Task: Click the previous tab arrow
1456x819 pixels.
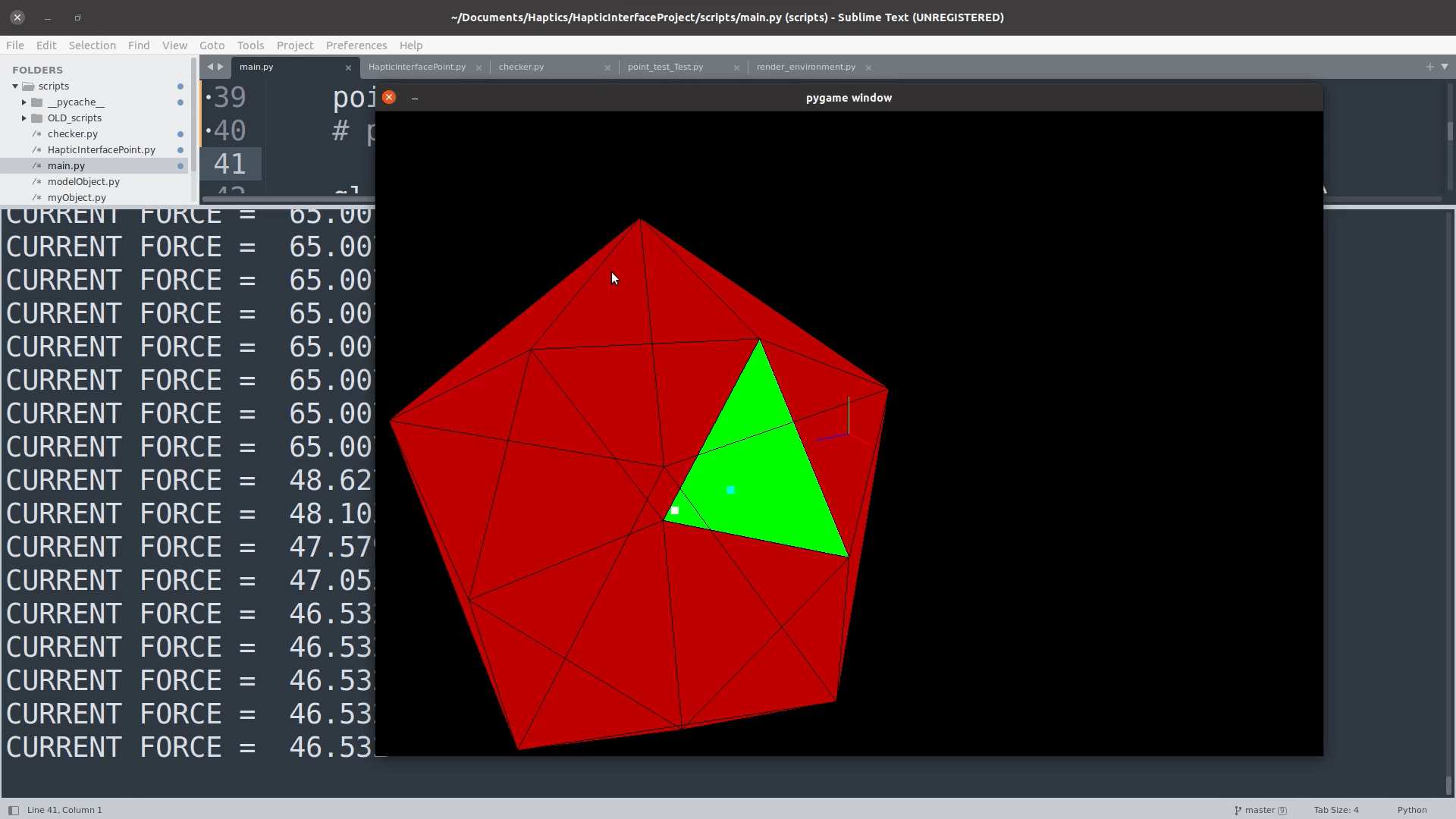Action: [210, 67]
